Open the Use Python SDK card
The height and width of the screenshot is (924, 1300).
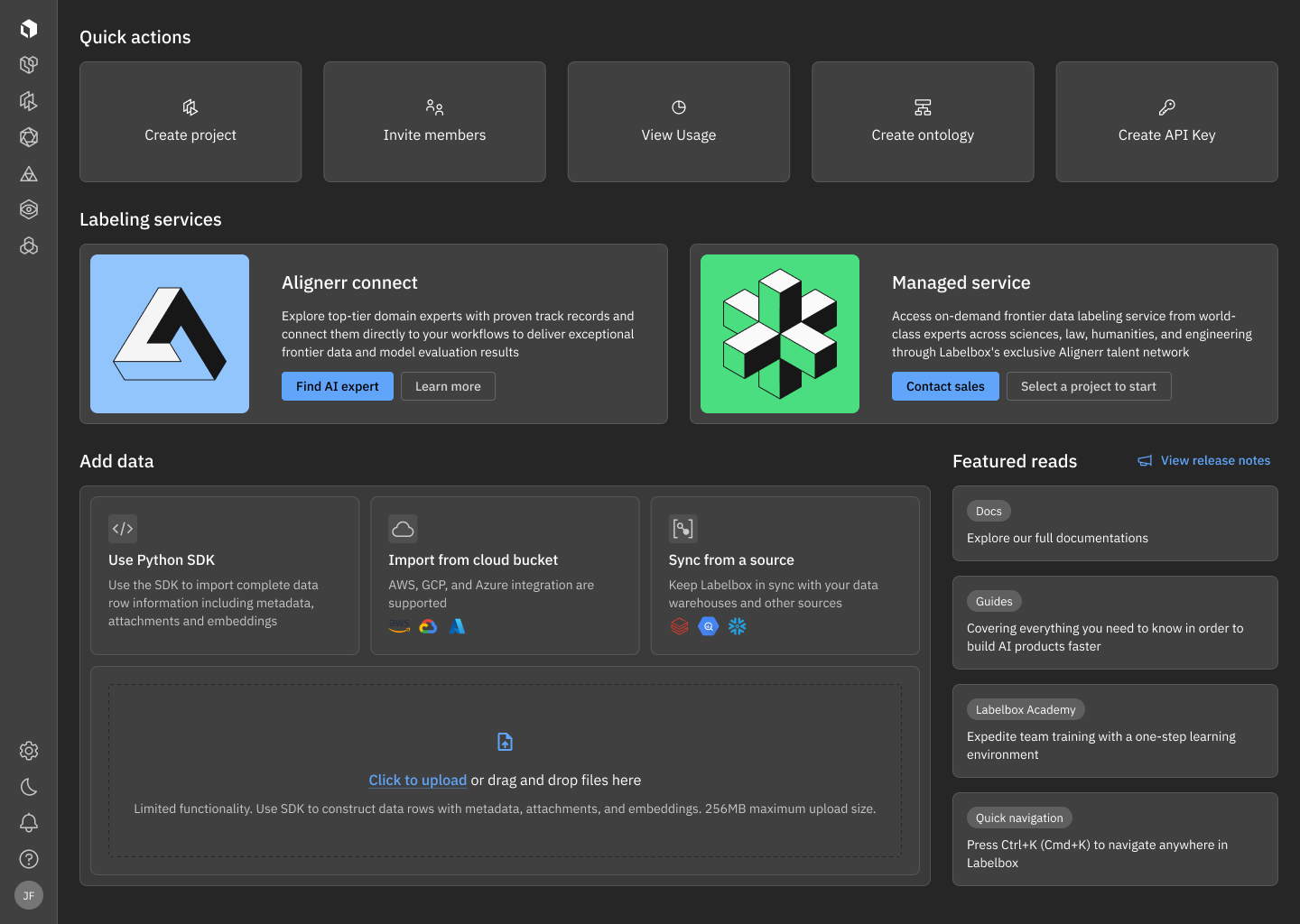tap(225, 576)
